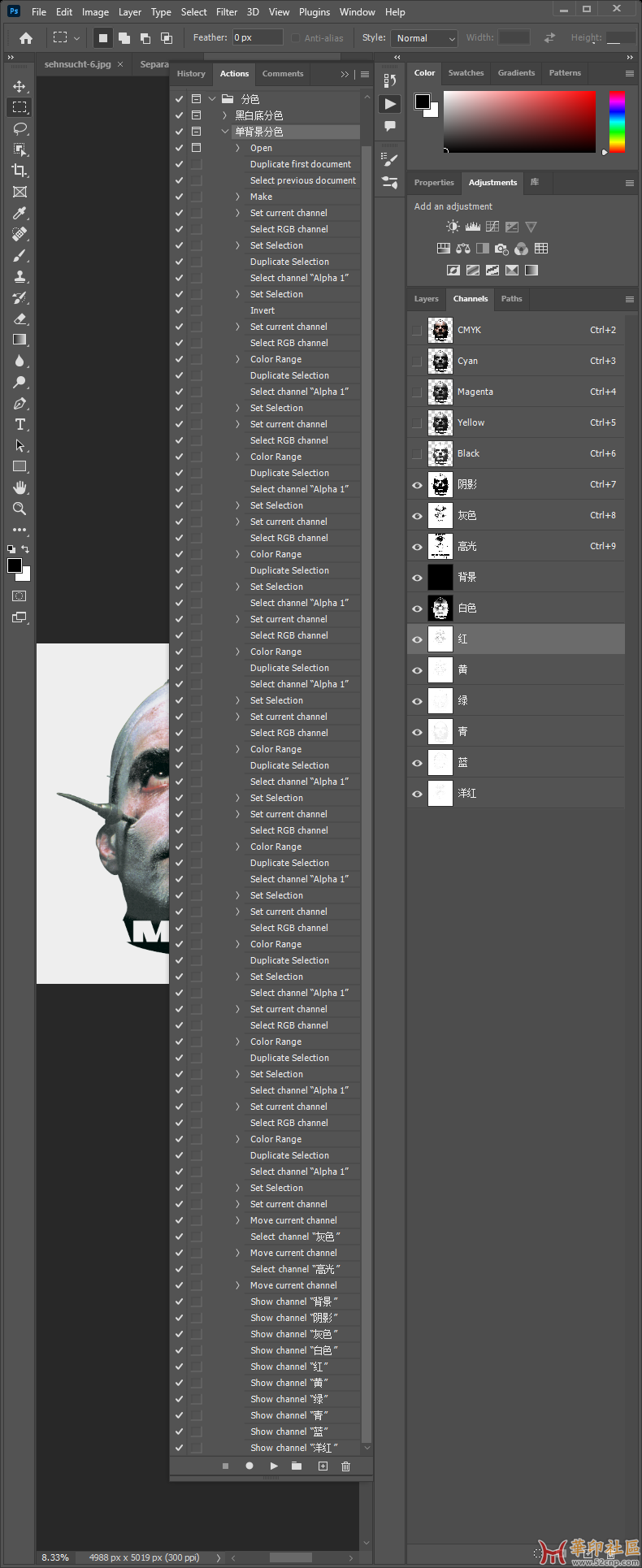Viewport: 642px width, 1568px height.
Task: Pick the Eyedropper tool
Action: click(x=20, y=213)
